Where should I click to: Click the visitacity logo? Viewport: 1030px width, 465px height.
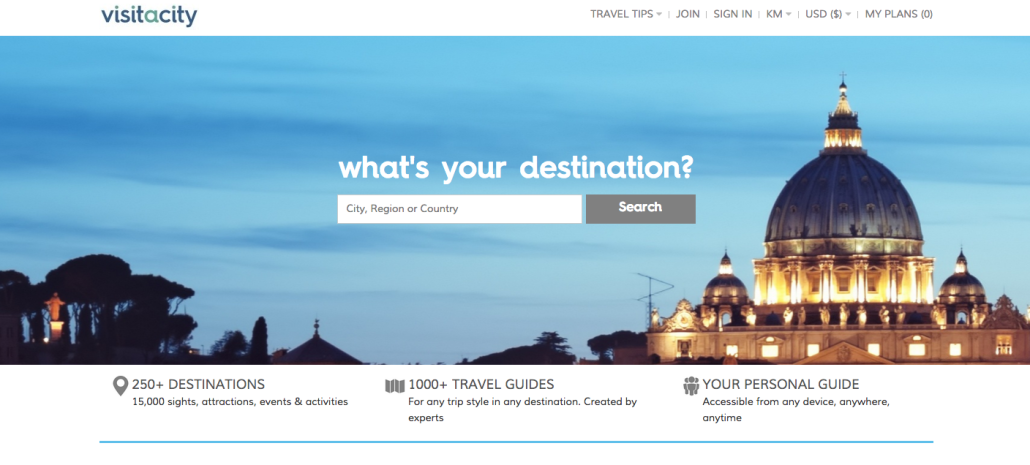click(x=149, y=15)
